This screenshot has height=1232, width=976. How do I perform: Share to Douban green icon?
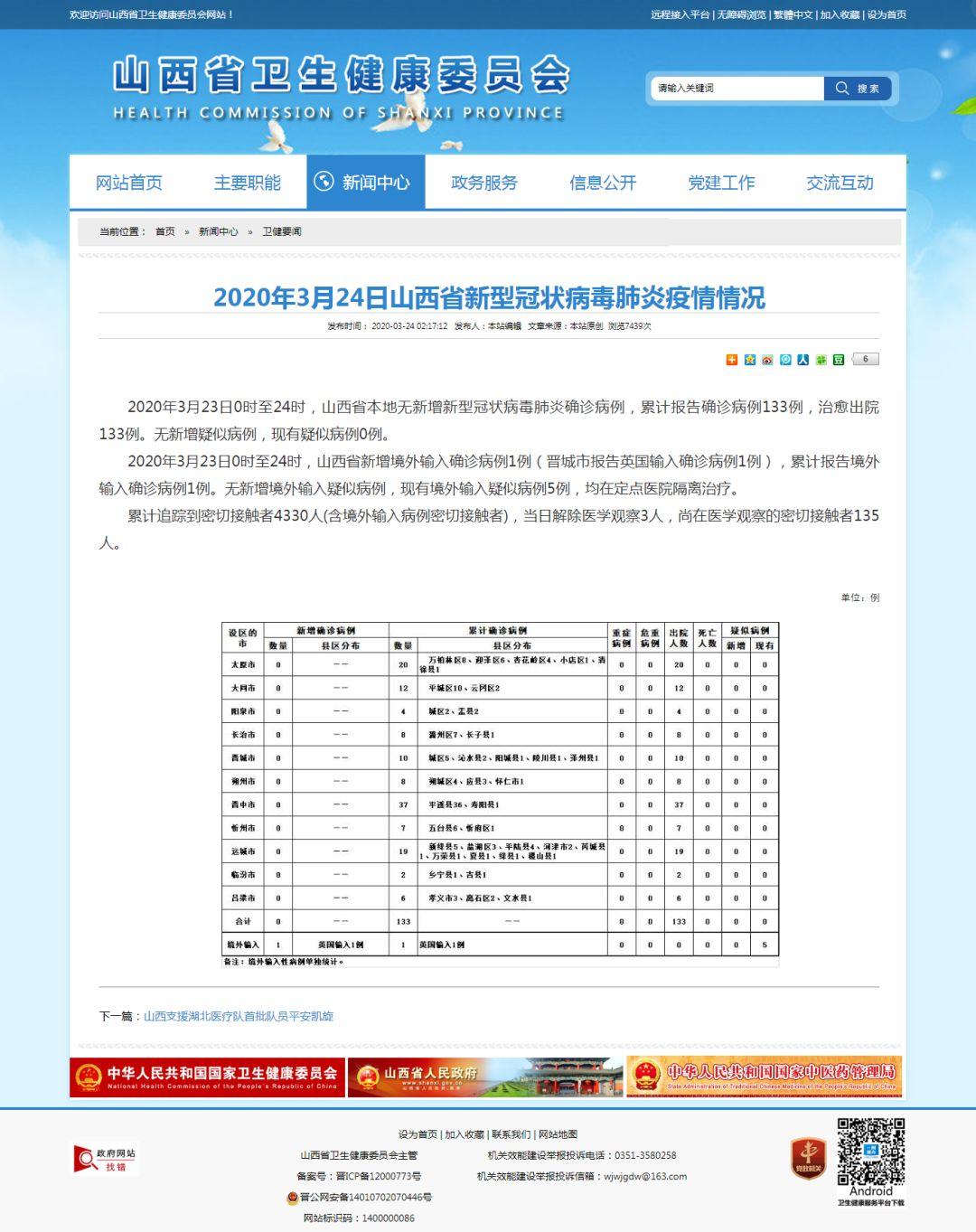tap(839, 360)
